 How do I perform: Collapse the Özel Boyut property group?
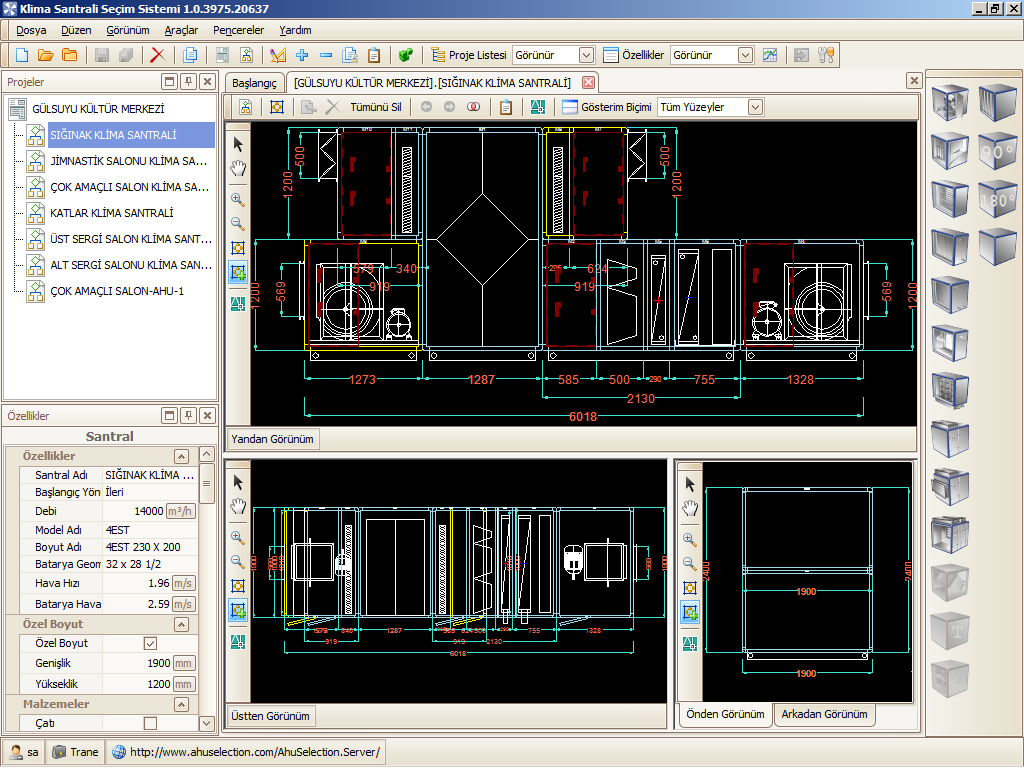[x=182, y=625]
